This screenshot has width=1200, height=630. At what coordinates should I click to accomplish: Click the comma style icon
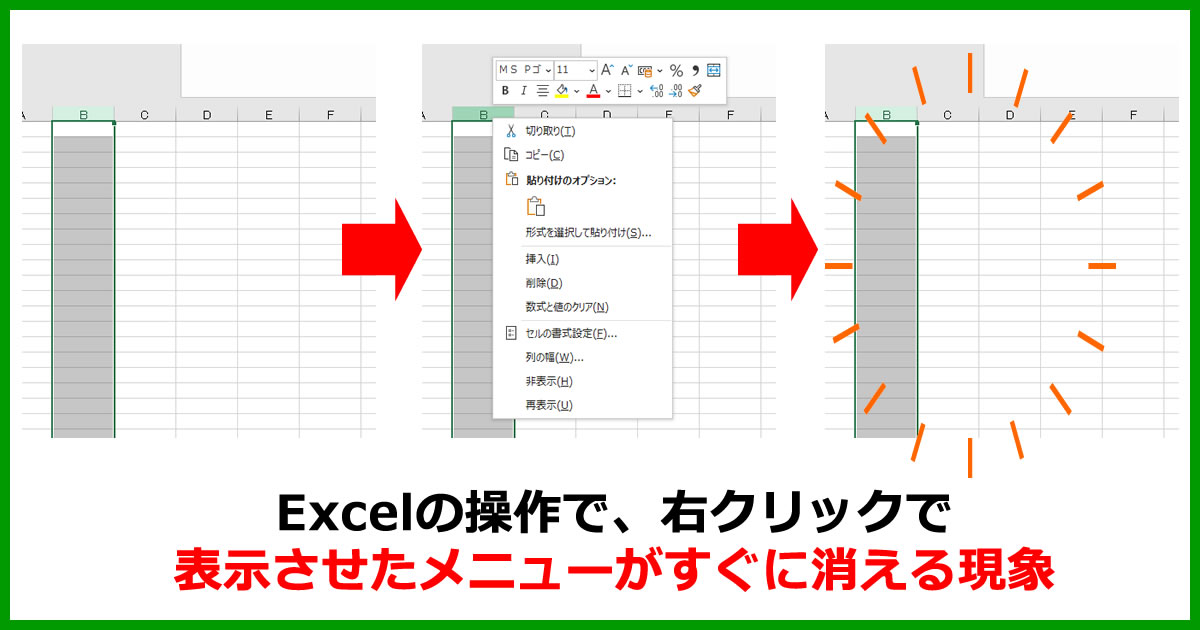(x=695, y=70)
